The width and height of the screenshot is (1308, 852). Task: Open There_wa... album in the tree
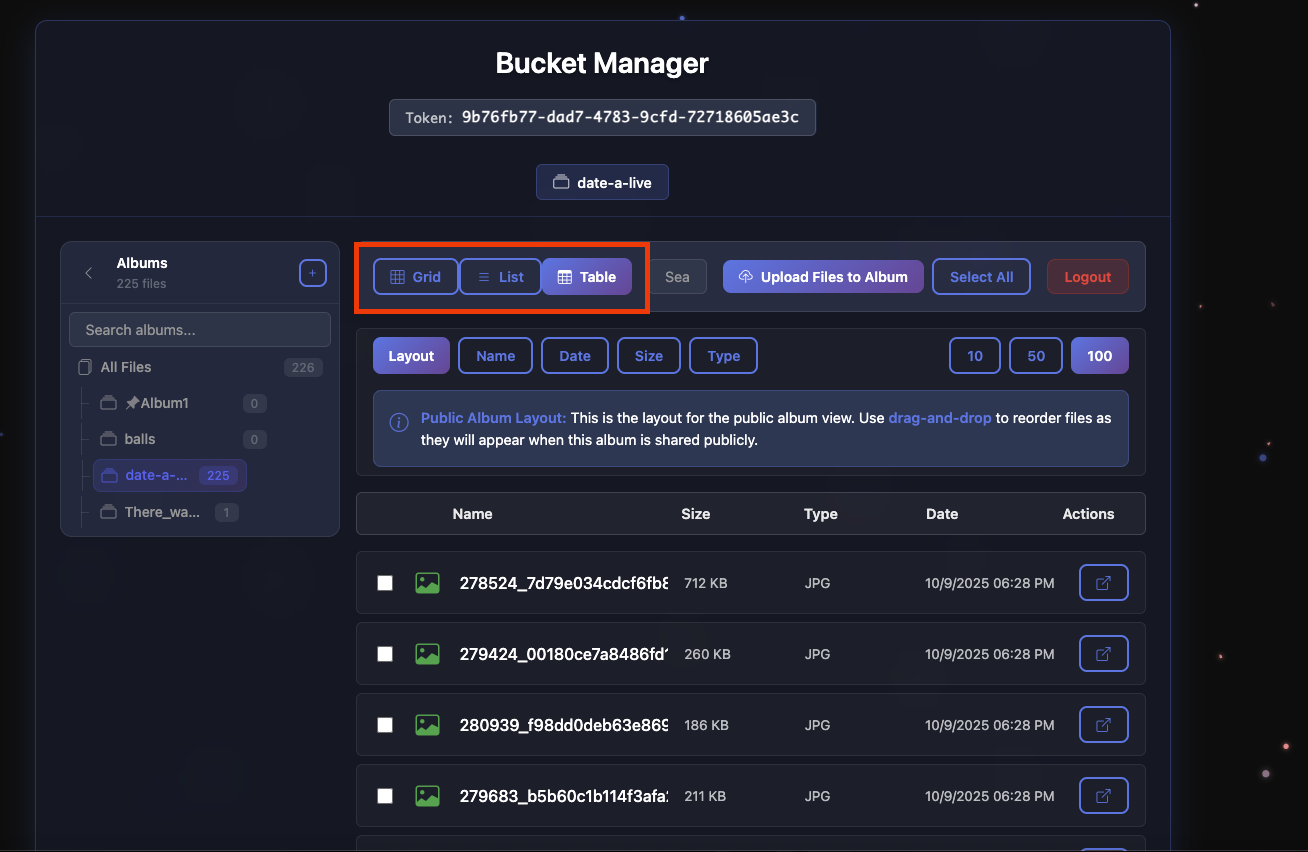168,512
